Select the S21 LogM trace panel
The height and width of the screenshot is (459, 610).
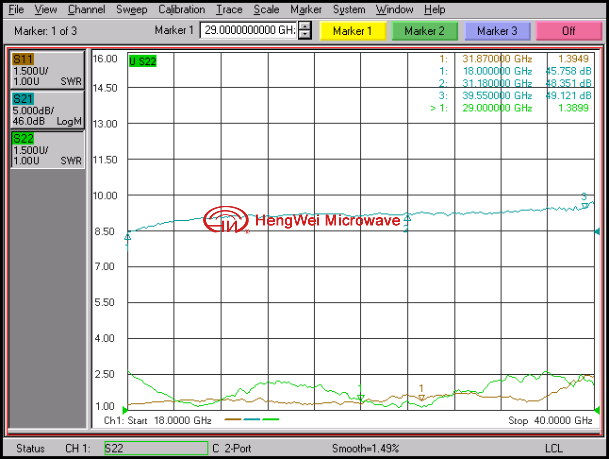[46, 110]
